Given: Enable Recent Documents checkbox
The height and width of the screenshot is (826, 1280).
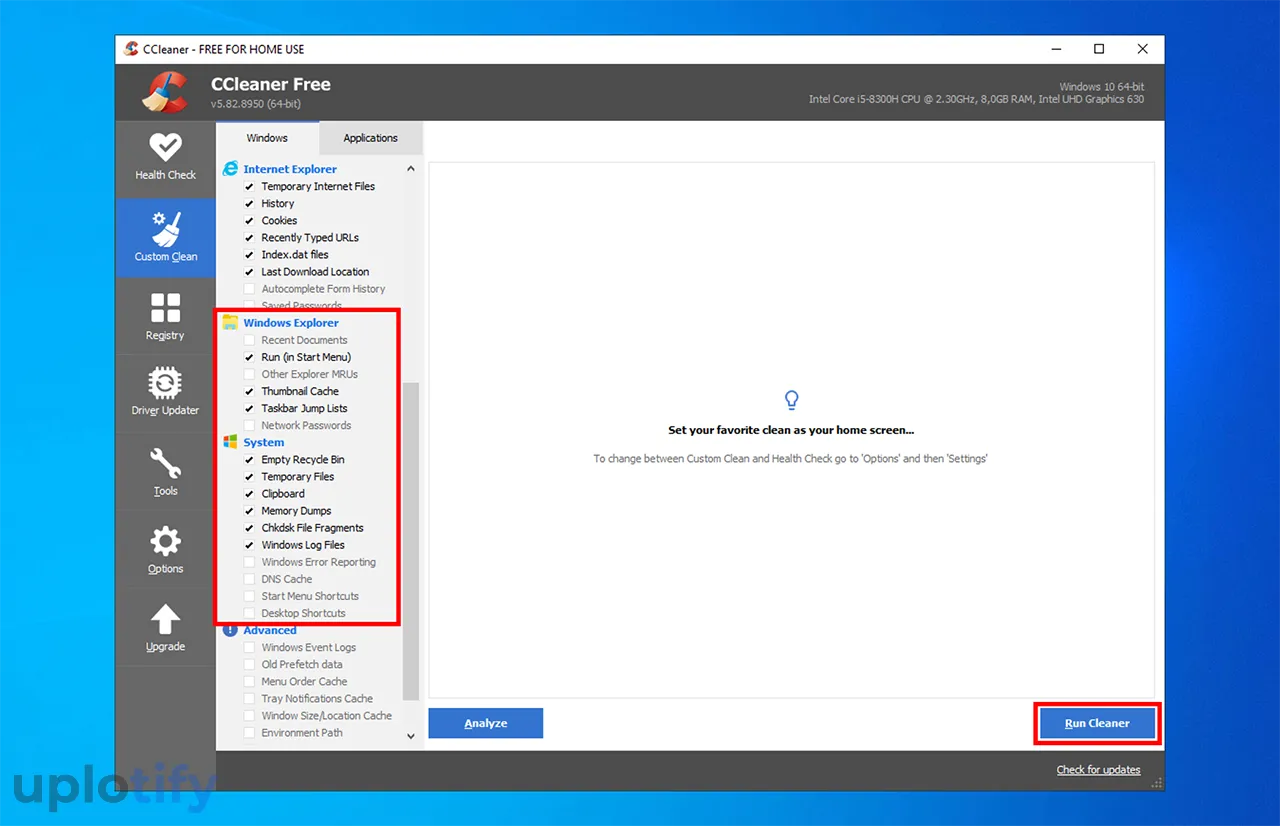Looking at the screenshot, I should pos(250,340).
